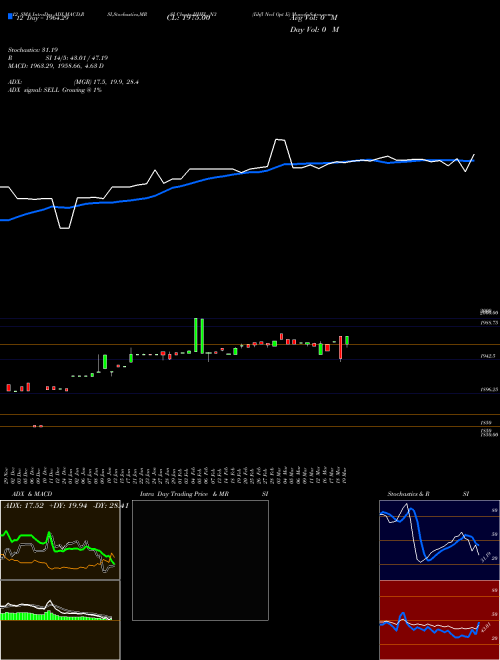
Task: Click the rotated 31.19 value in Stochastics panel
Action: point(484,558)
